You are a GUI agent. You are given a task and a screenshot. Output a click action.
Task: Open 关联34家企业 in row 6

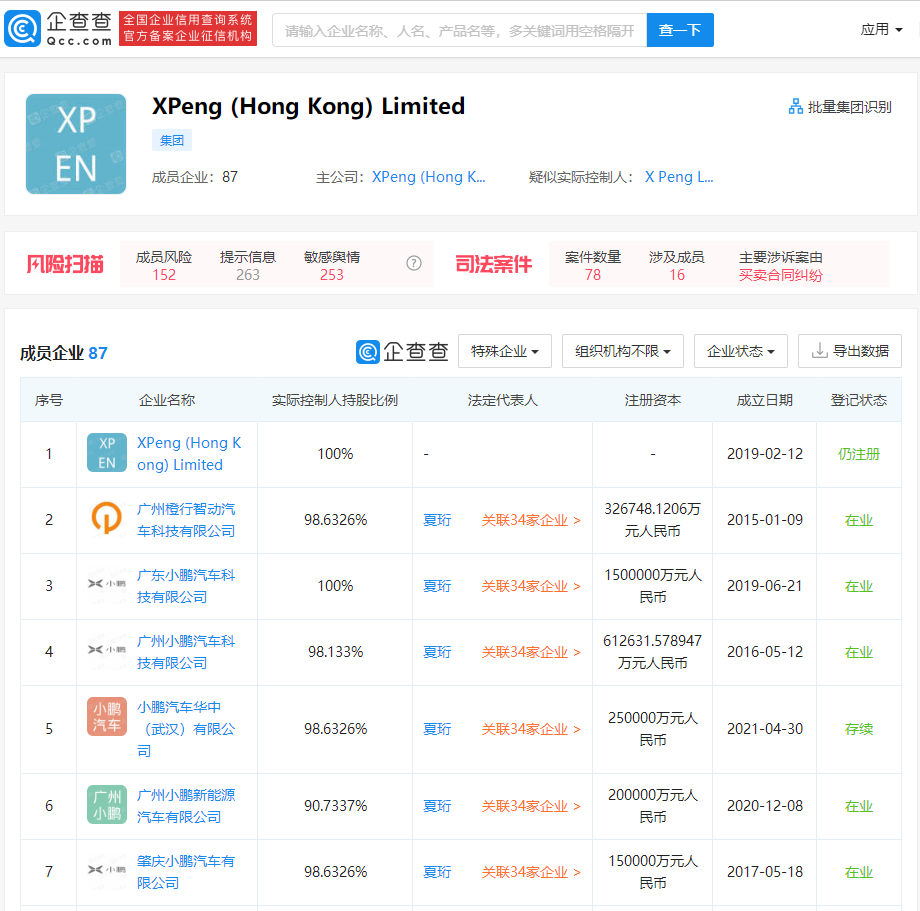(531, 805)
